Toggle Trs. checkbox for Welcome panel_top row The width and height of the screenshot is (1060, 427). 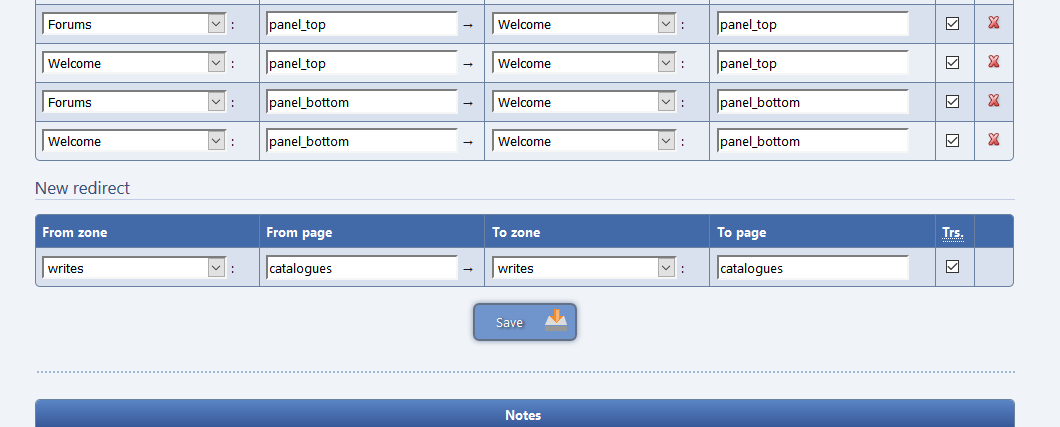click(953, 63)
